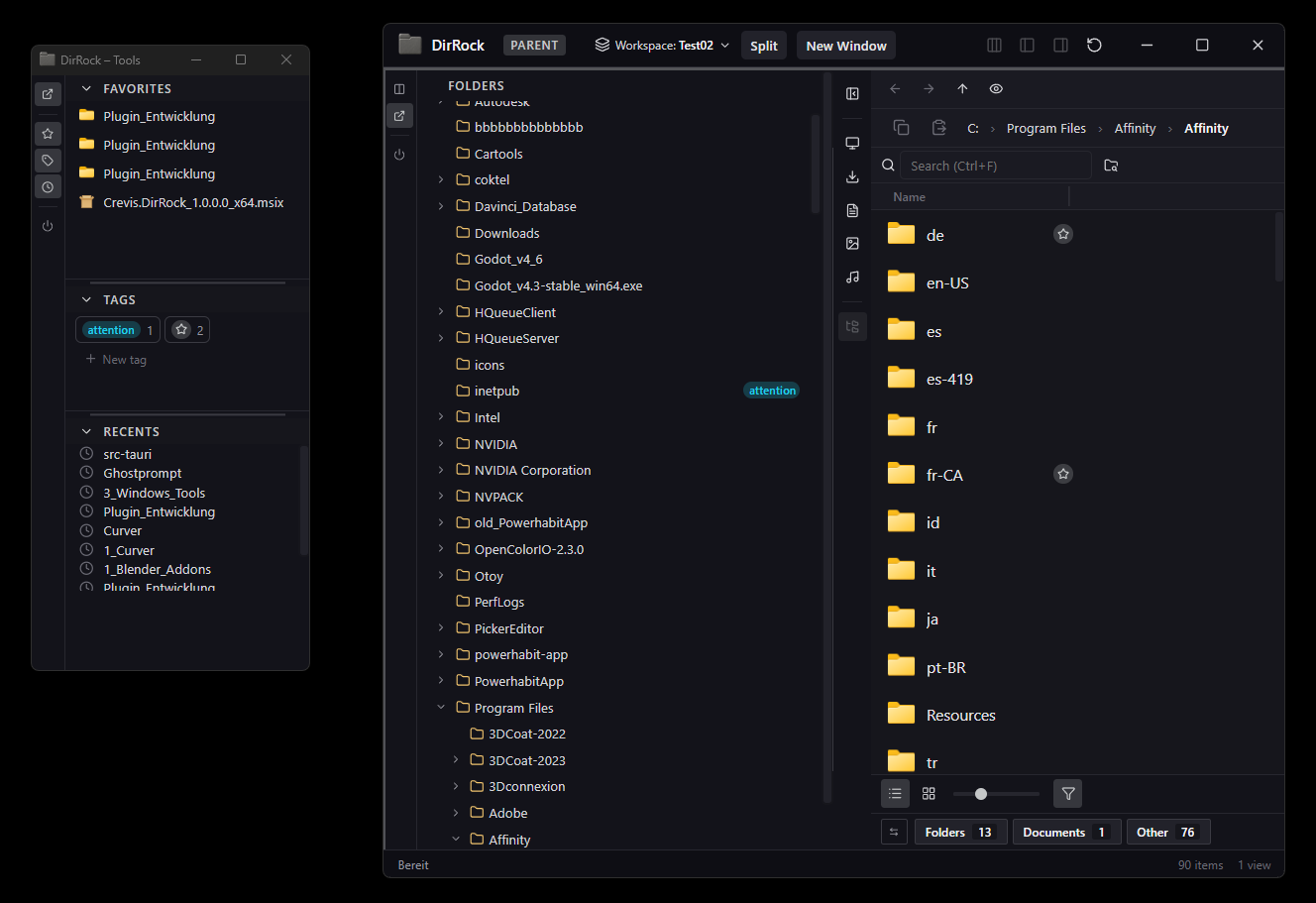This screenshot has width=1316, height=903.
Task: Click the New Window button
Action: pos(845,46)
